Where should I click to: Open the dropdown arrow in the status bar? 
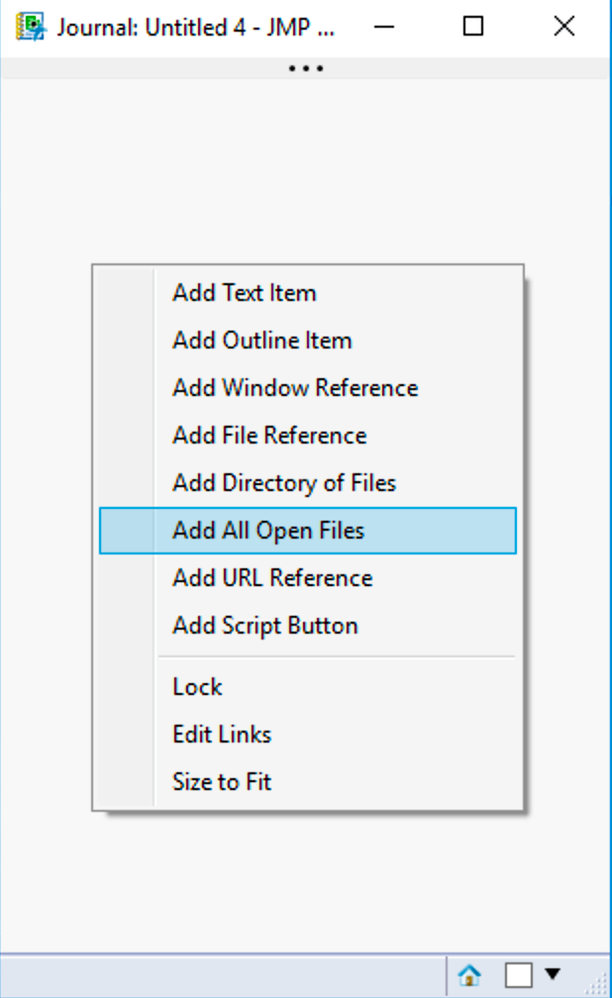[553, 973]
